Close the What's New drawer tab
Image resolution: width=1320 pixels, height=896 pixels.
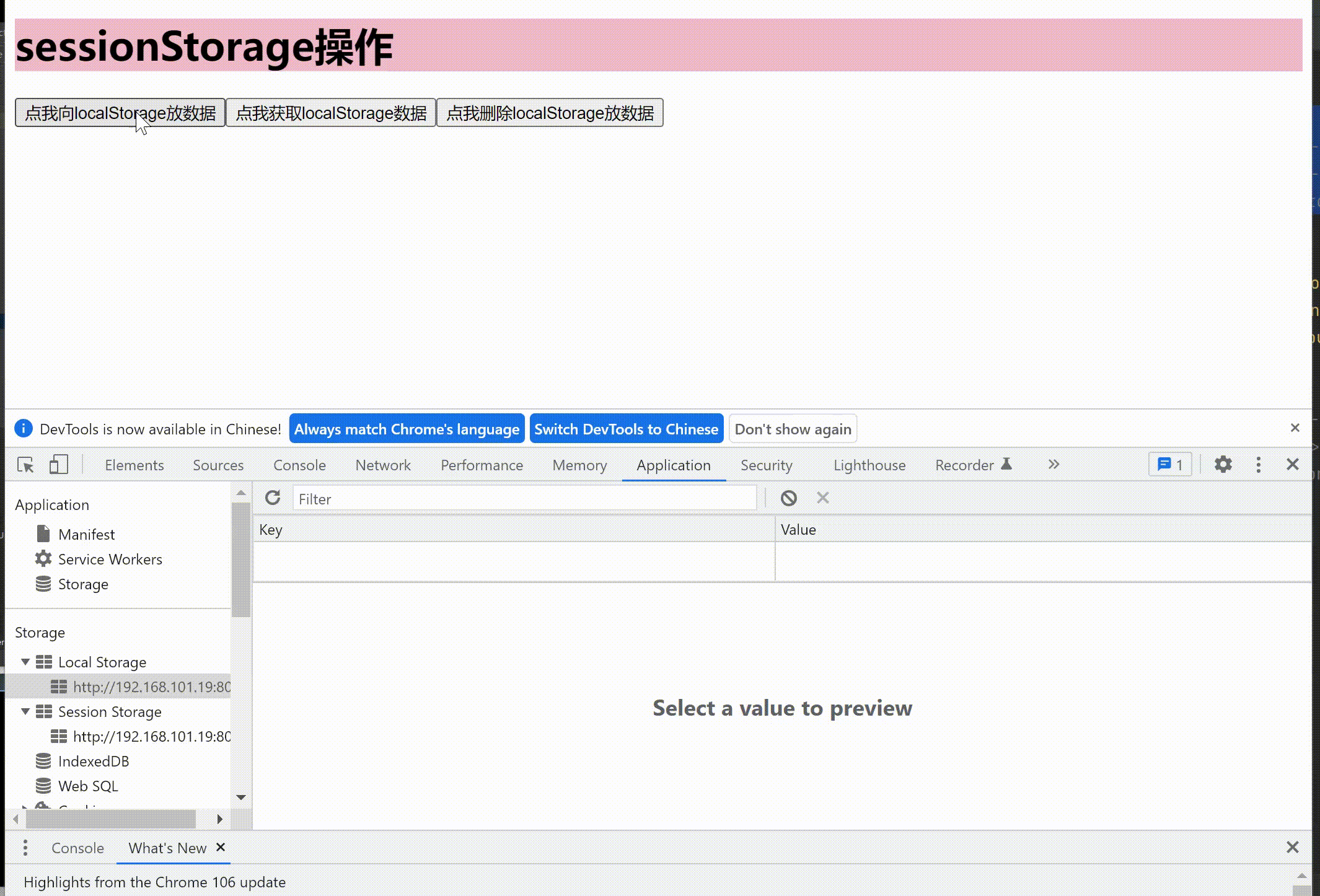(x=221, y=847)
